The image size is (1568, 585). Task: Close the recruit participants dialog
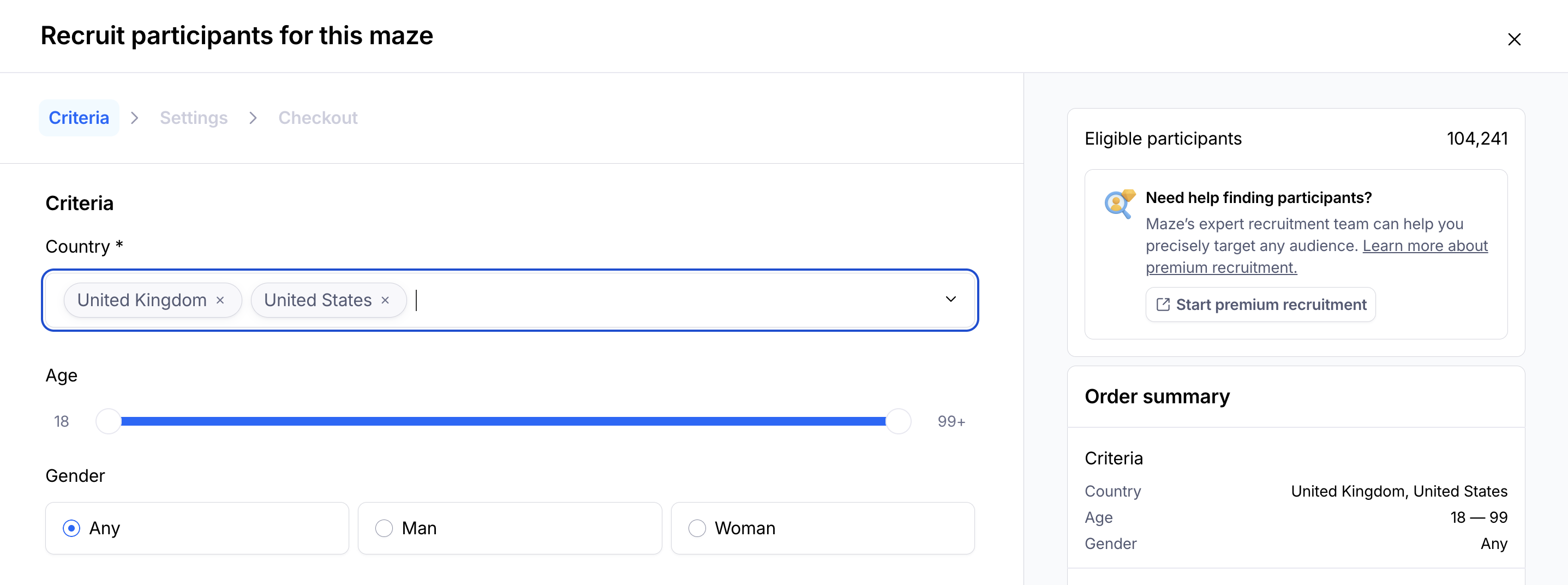coord(1514,40)
